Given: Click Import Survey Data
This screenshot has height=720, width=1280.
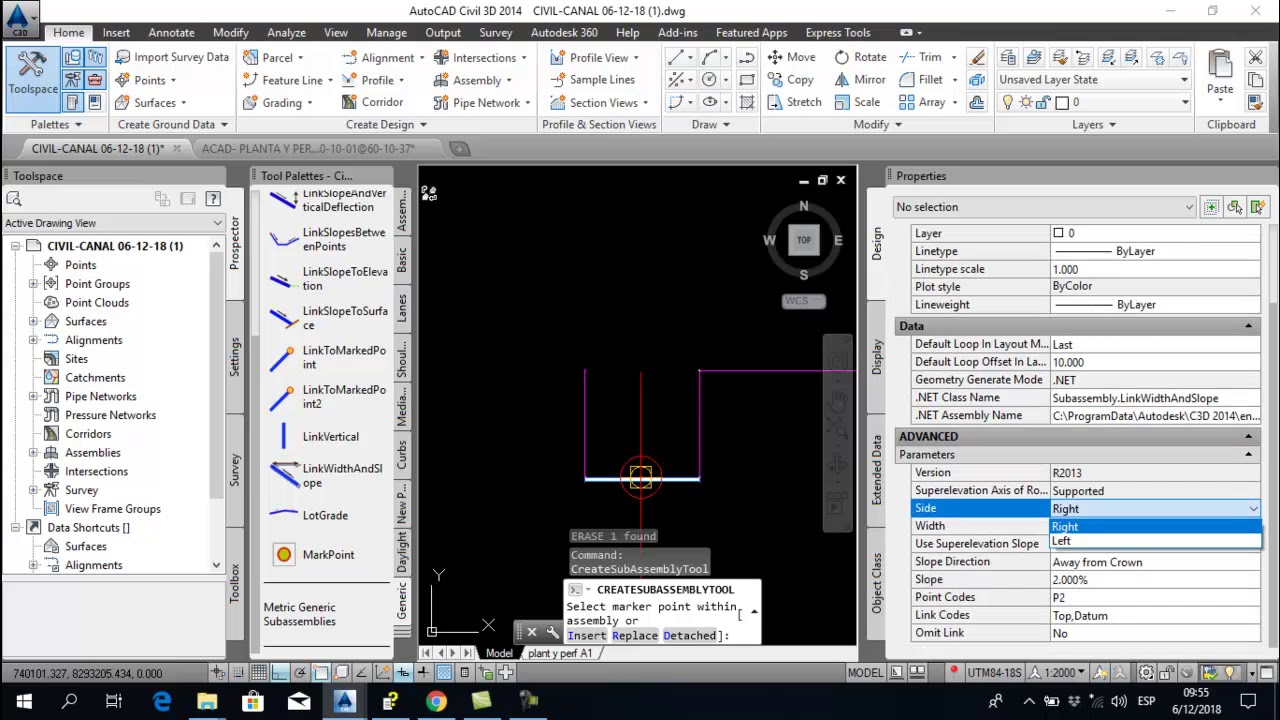Looking at the screenshot, I should 171,57.
